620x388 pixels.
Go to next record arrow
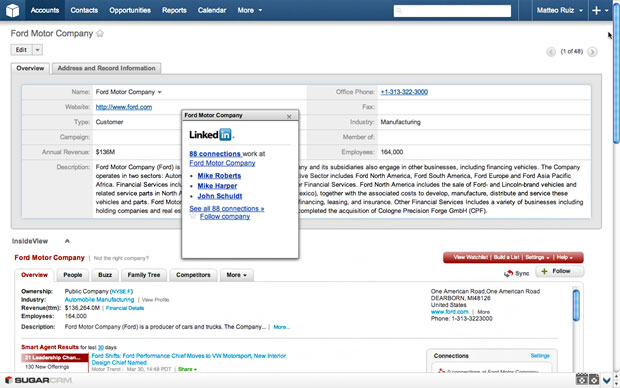pyautogui.click(x=592, y=52)
